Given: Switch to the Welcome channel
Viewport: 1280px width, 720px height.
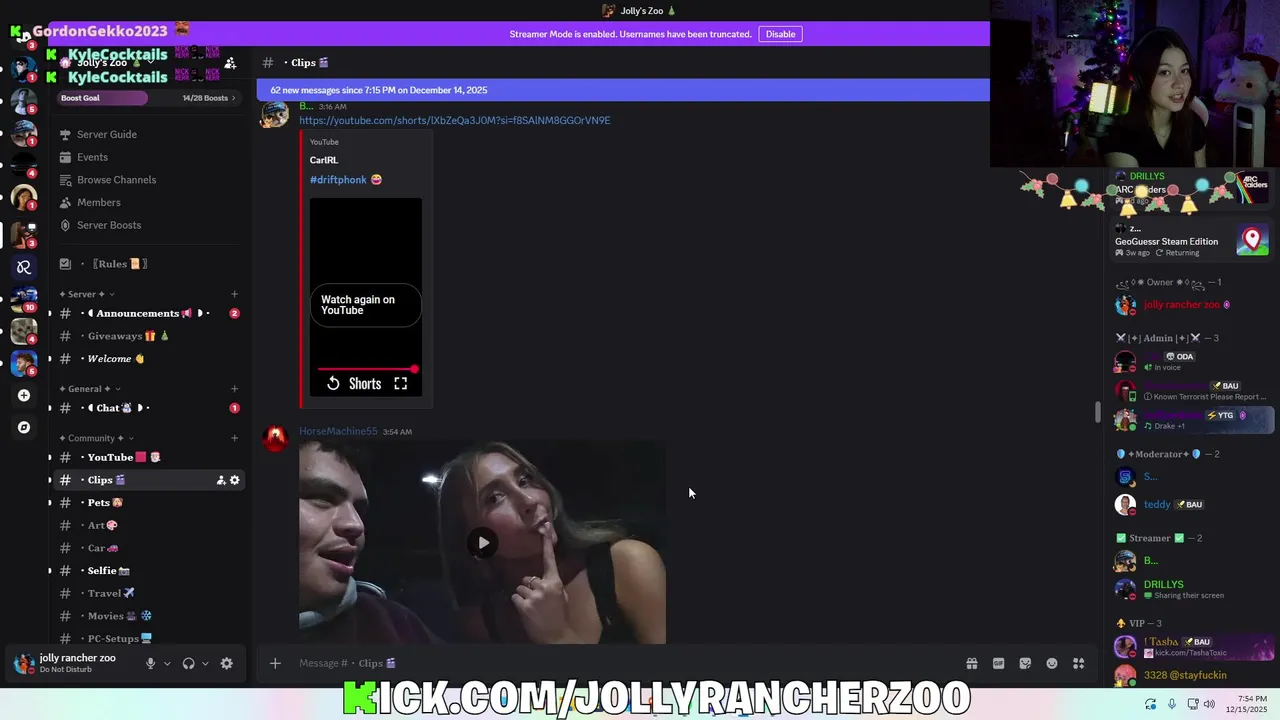Looking at the screenshot, I should click(x=147, y=359).
